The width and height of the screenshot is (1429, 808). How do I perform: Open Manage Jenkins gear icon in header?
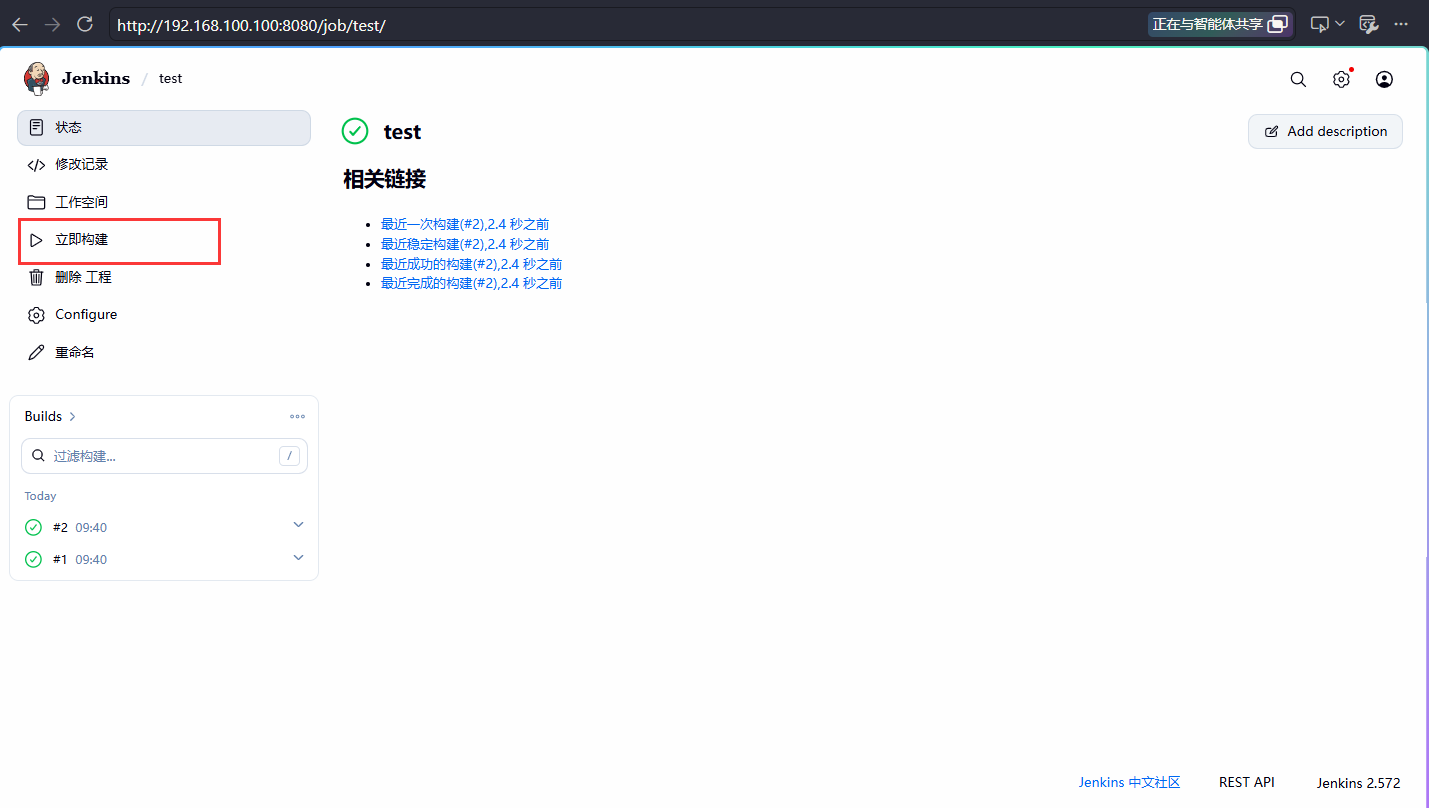pyautogui.click(x=1342, y=80)
